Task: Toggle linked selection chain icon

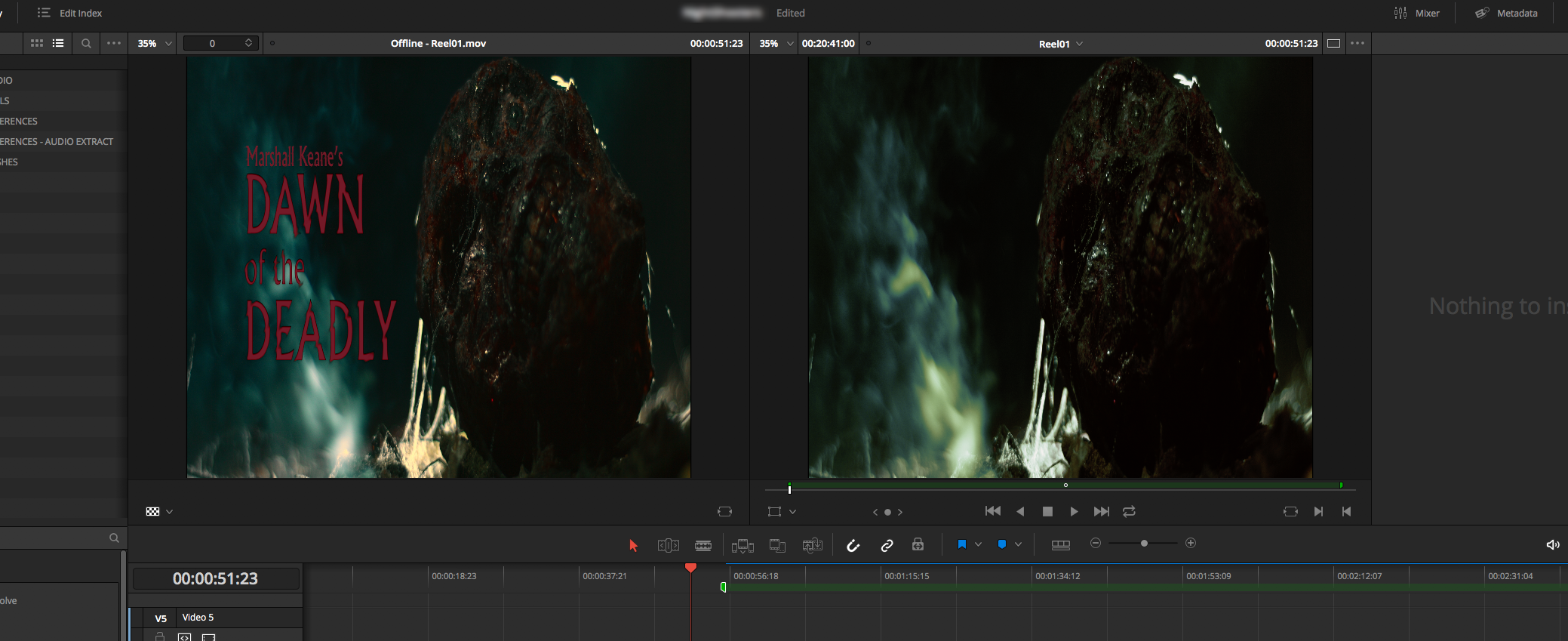Action: pos(887,545)
